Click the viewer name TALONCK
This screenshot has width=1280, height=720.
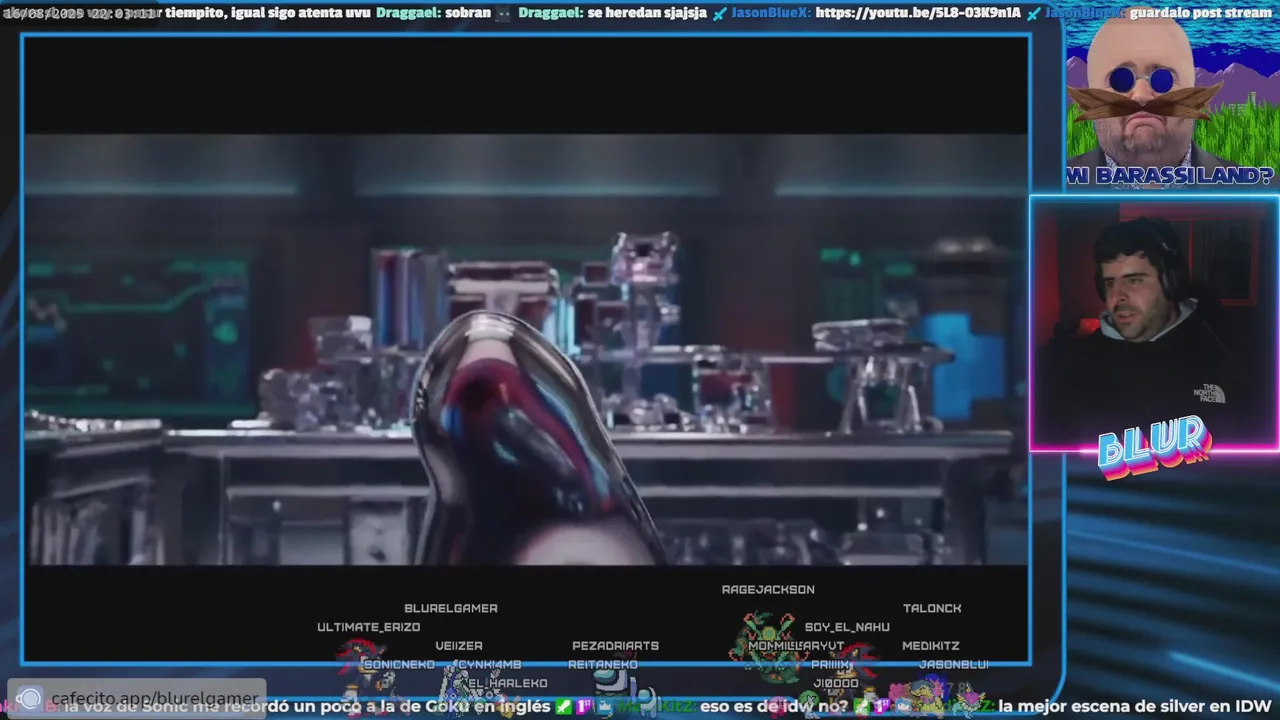click(932, 608)
